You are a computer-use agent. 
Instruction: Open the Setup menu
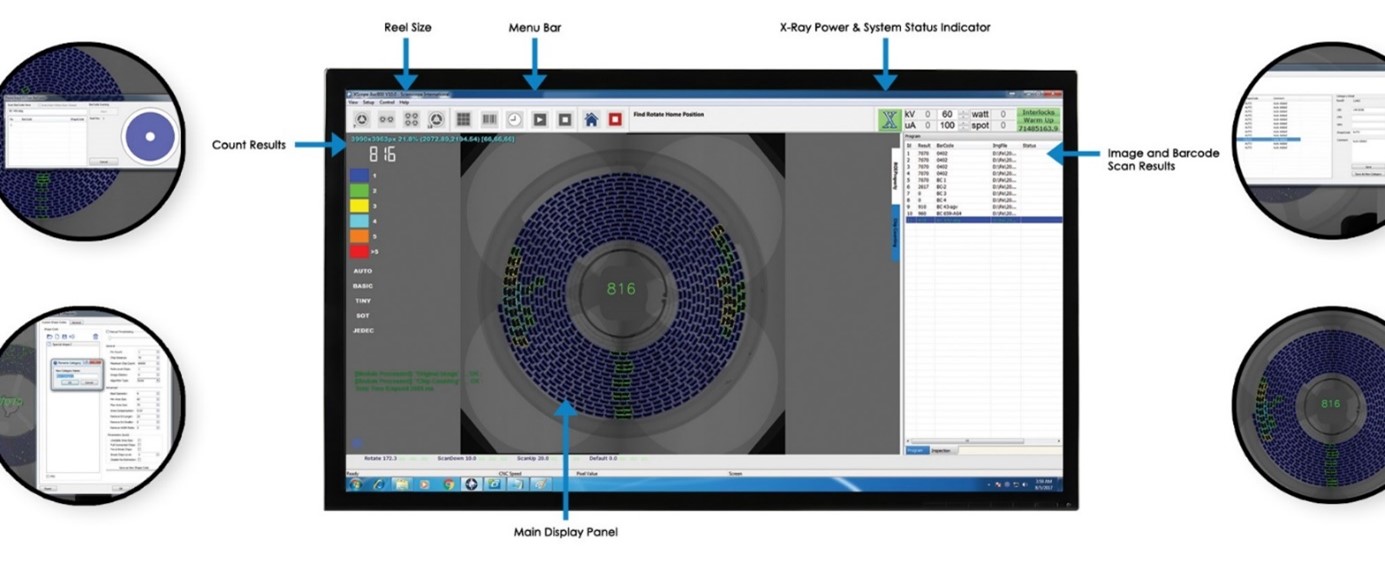pyautogui.click(x=368, y=102)
